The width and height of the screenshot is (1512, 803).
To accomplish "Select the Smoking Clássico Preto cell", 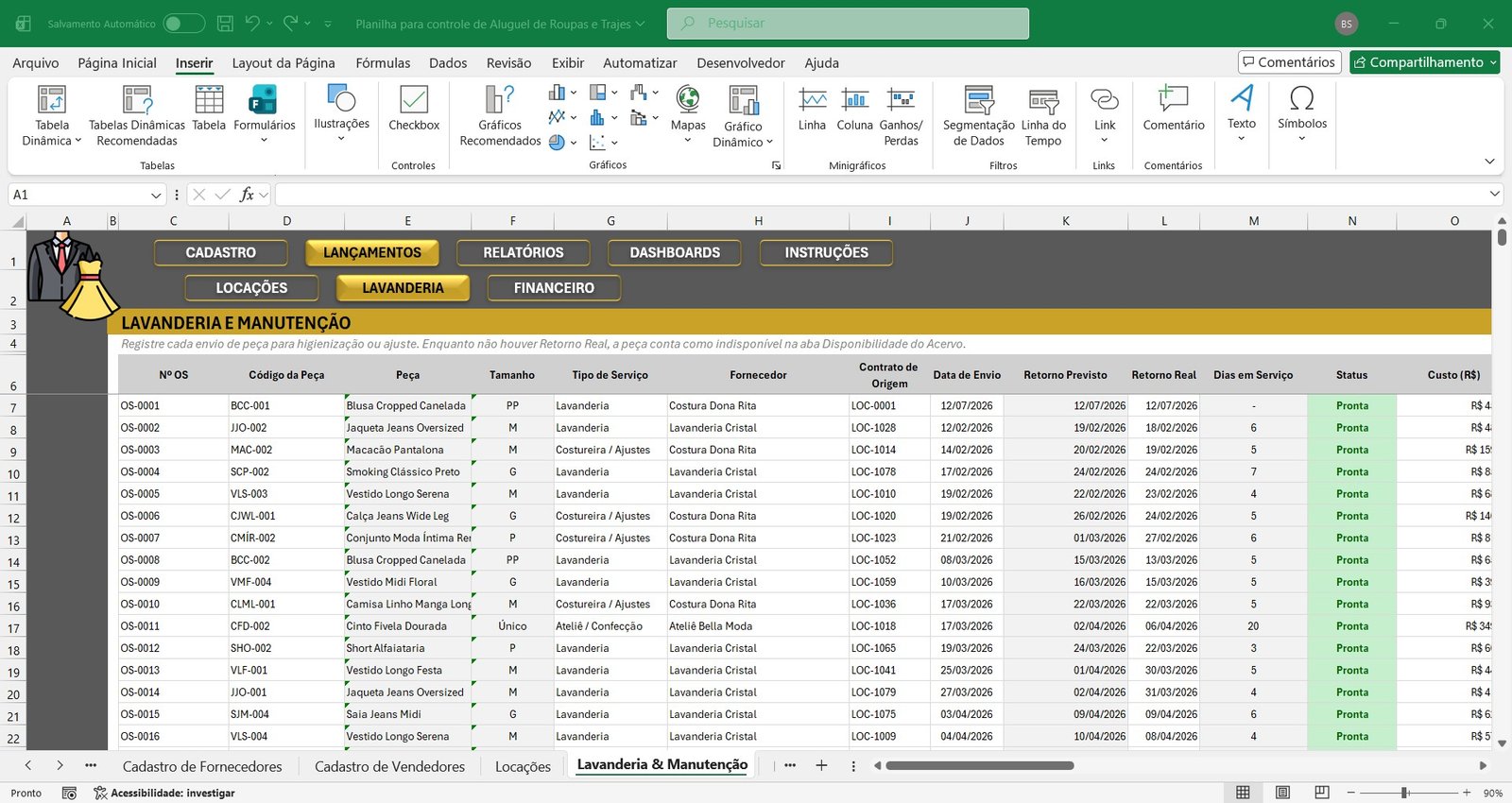I will 408,471.
